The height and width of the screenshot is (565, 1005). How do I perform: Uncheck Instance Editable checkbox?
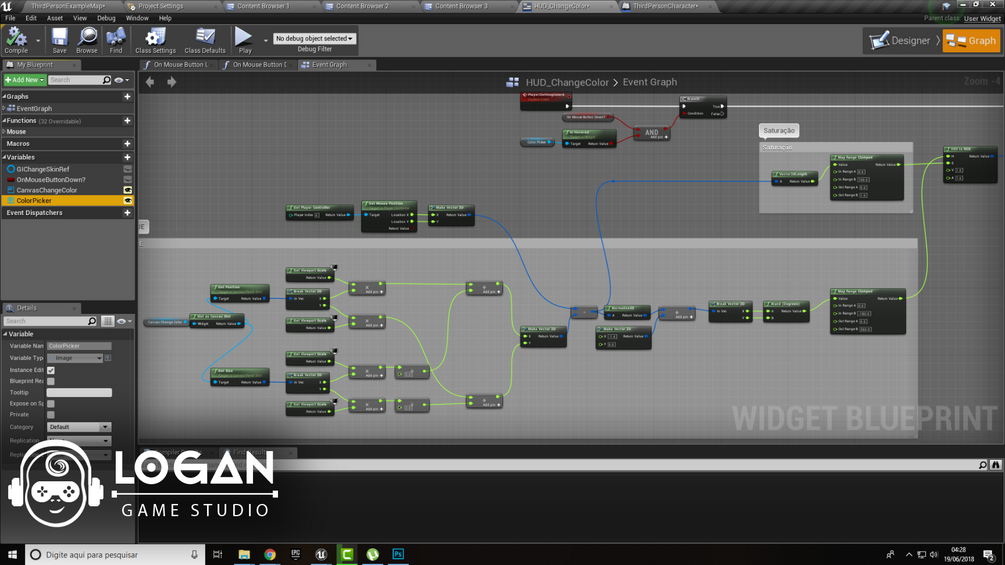point(51,370)
